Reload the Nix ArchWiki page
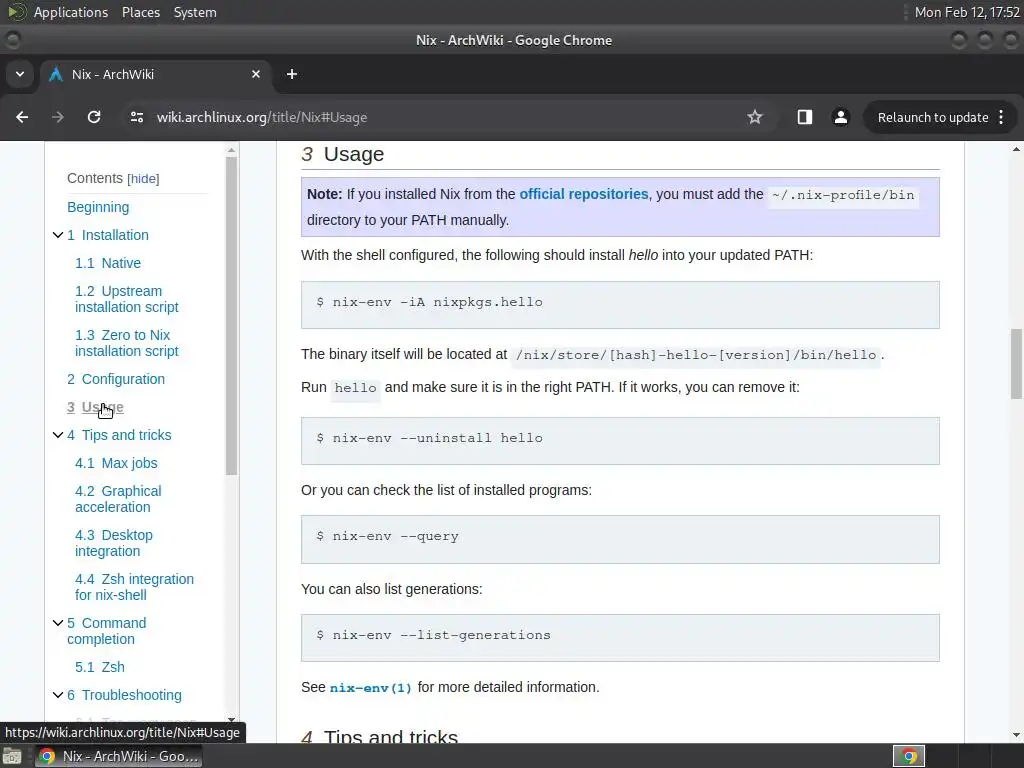1024x768 pixels. (x=94, y=117)
